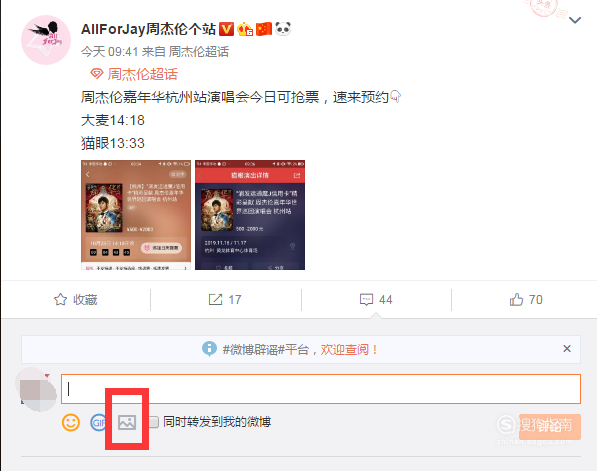The height and width of the screenshot is (471, 597).
Task: Enable 同时转发到我的微博 checkbox
Action: (x=153, y=422)
